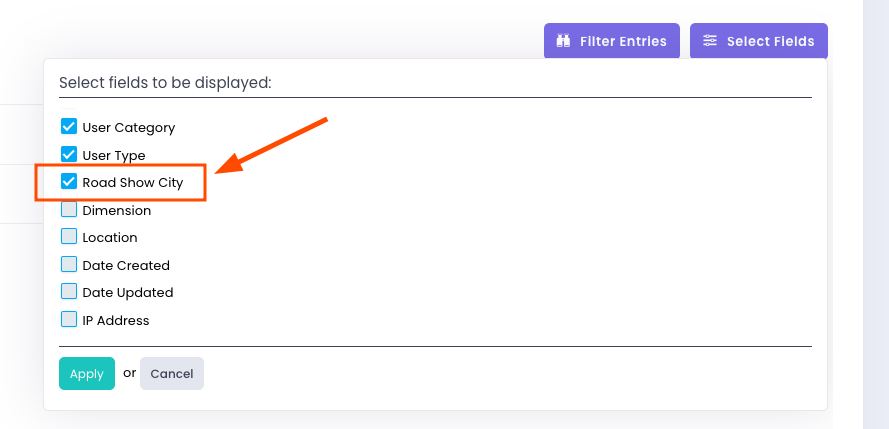Image resolution: width=889 pixels, height=429 pixels.
Task: Click the "Date Updated" label text
Action: point(128,293)
